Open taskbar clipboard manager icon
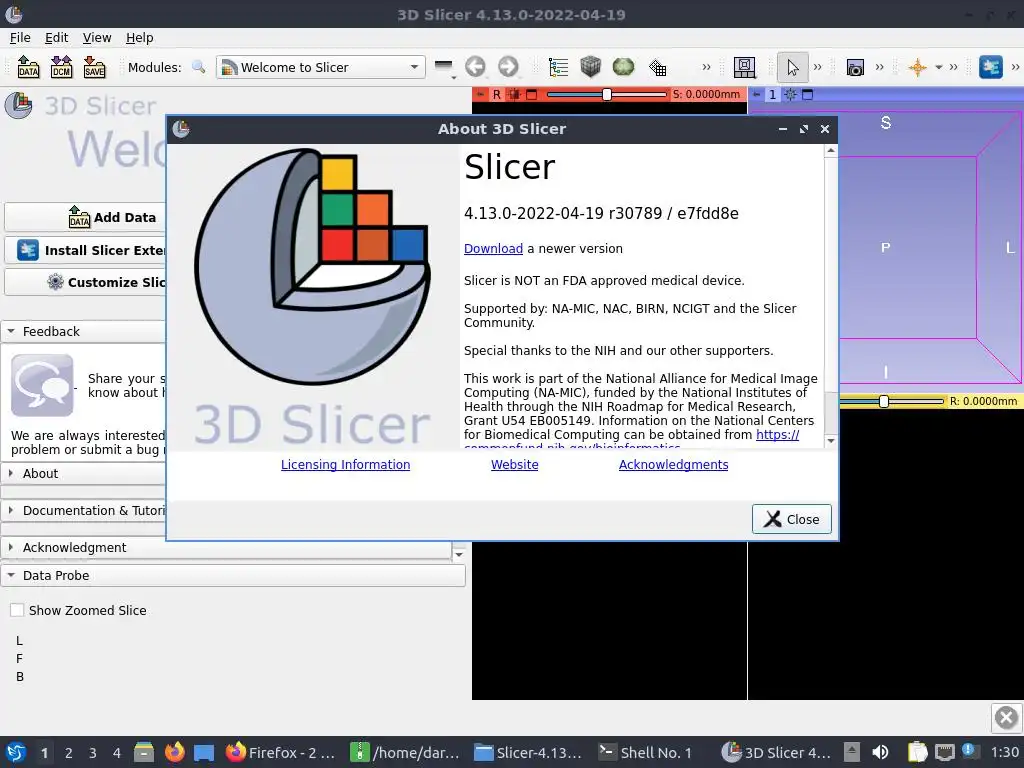 click(917, 752)
